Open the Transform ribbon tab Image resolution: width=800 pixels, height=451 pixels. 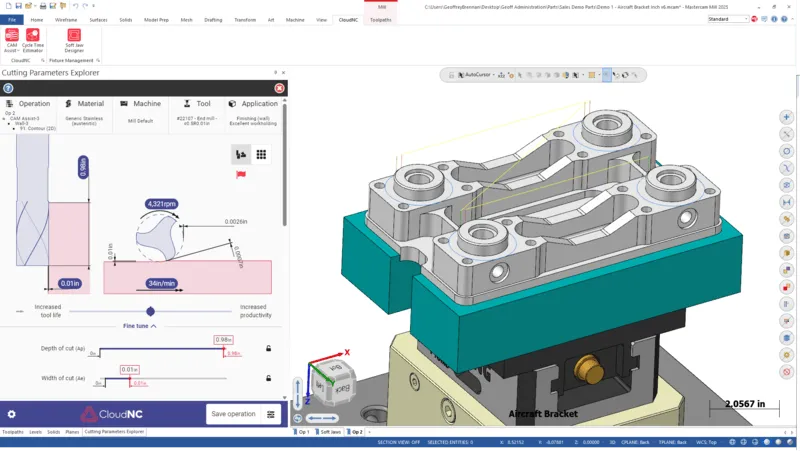click(245, 20)
